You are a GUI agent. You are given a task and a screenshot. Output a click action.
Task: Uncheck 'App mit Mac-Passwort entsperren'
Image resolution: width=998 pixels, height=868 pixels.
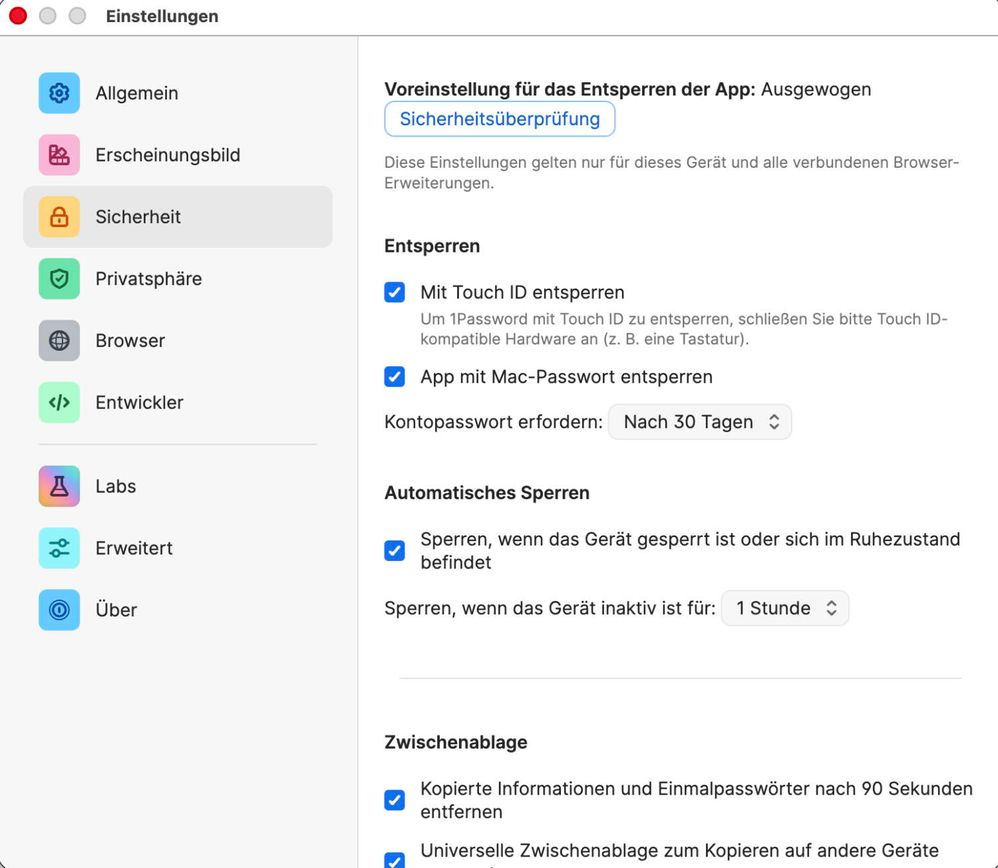click(395, 377)
